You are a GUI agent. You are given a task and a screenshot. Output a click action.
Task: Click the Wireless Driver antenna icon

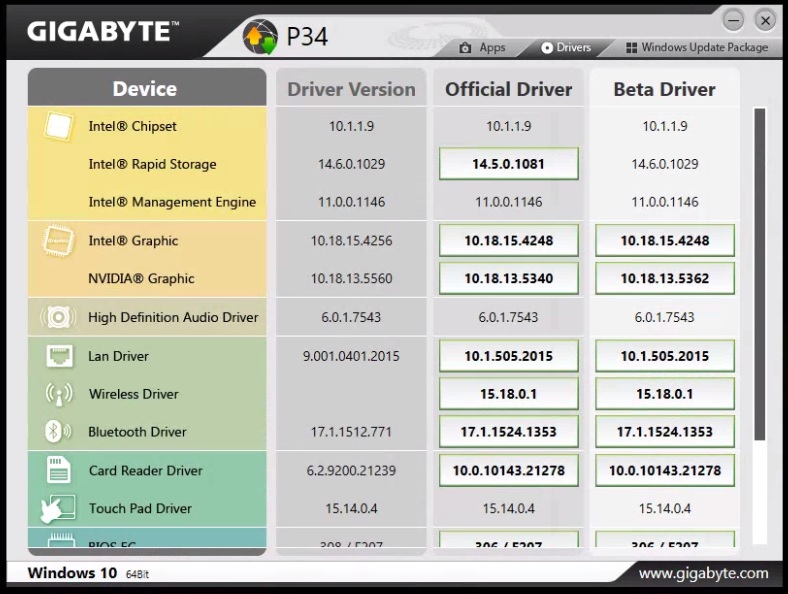point(59,394)
